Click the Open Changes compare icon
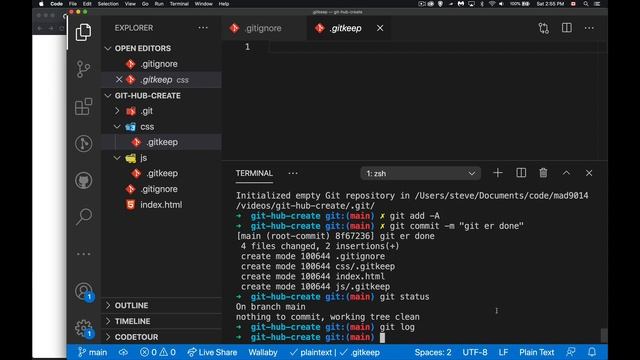640x360 pixels. click(543, 28)
